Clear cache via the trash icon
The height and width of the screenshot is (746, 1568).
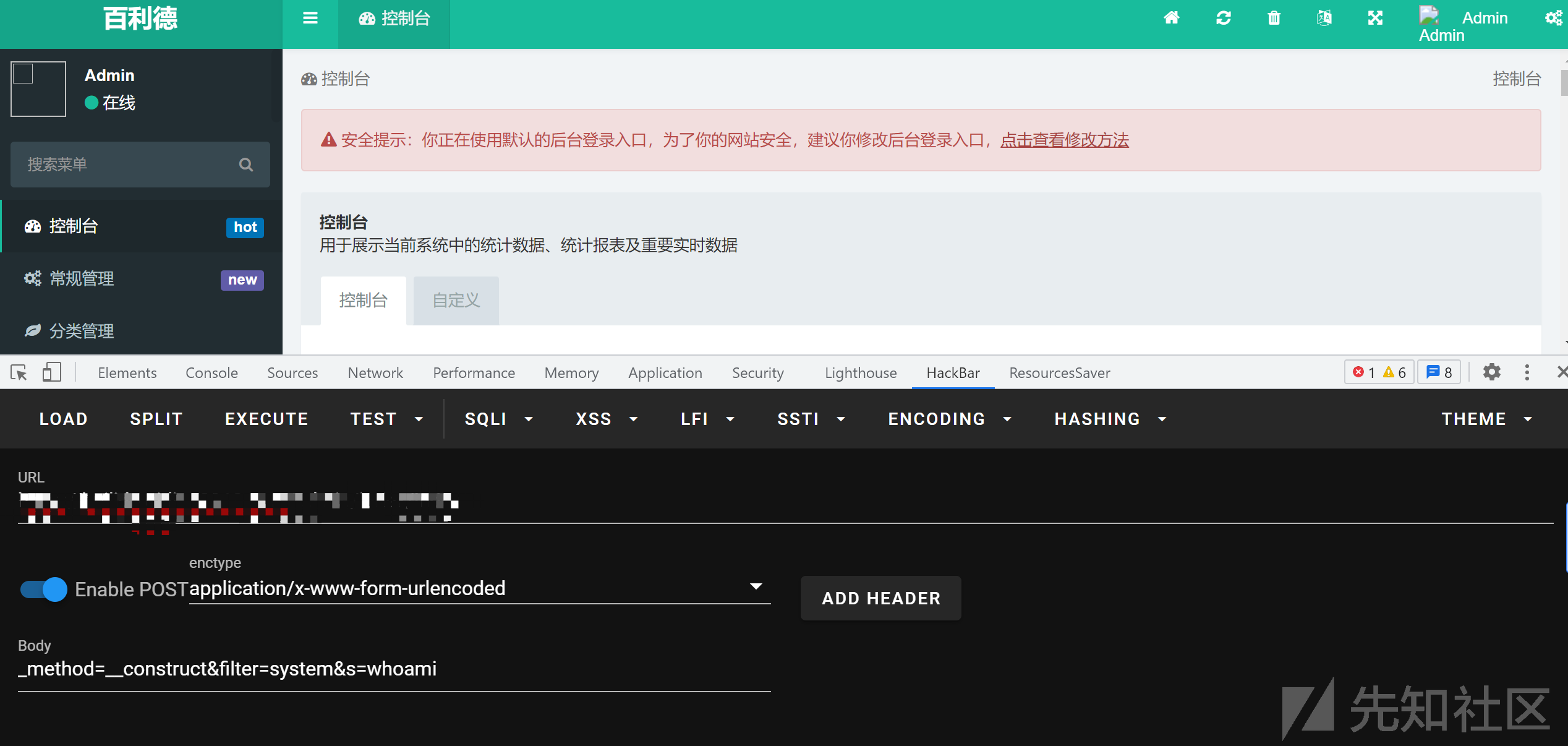1273,17
